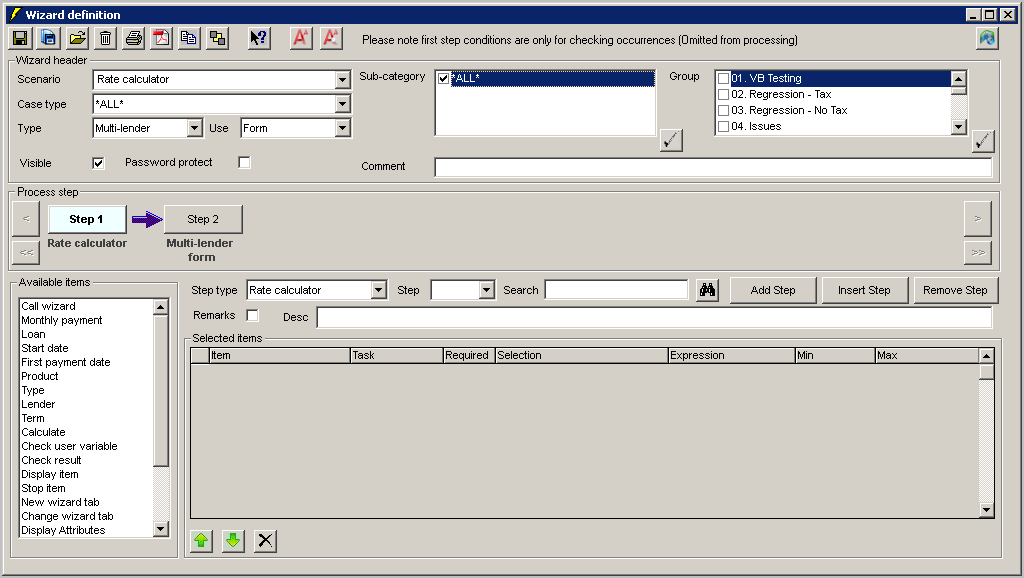The image size is (1024, 578).
Task: Export to PDF via the Acrobat icon
Action: tap(161, 39)
